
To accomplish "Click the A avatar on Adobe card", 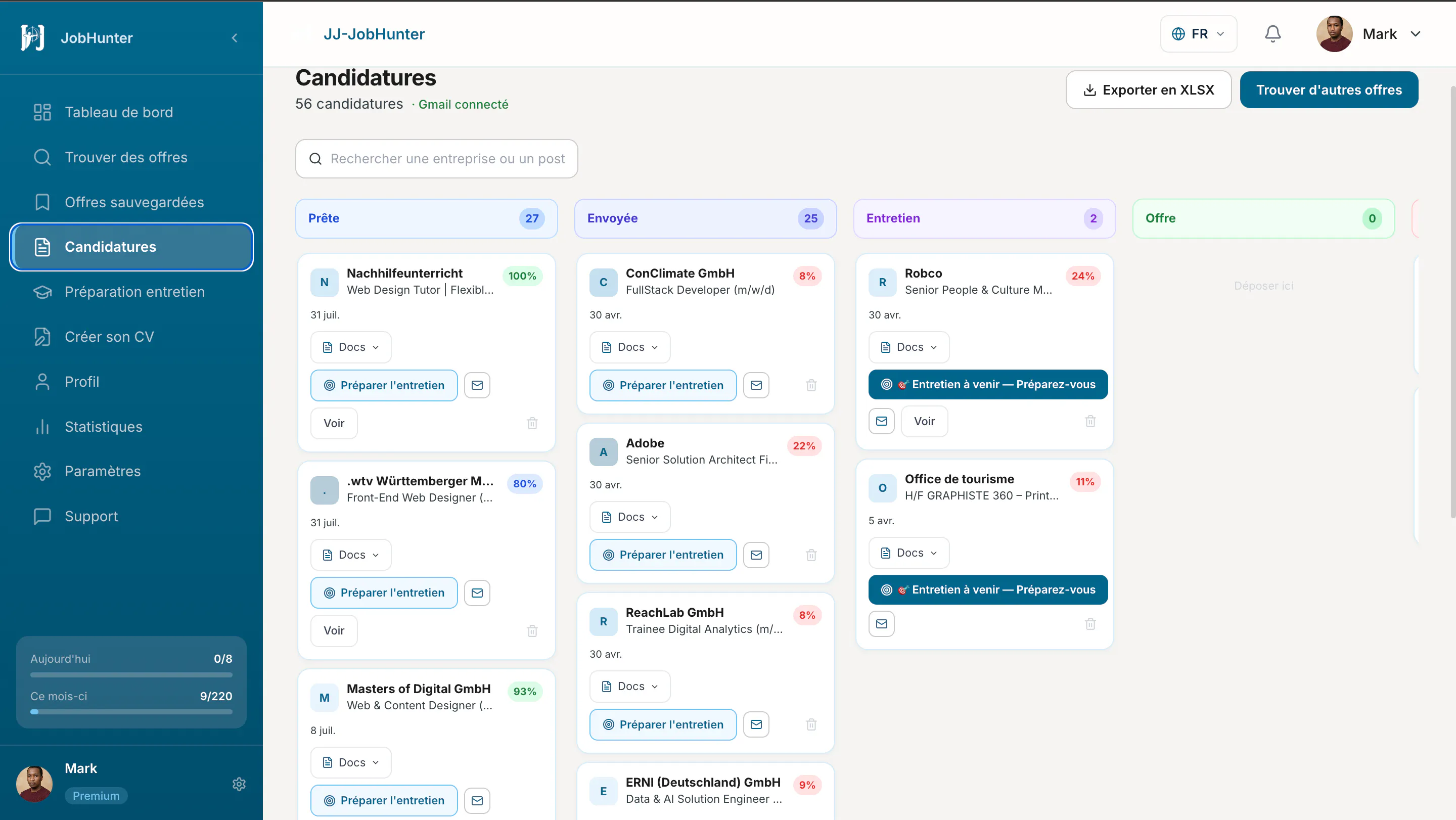I will 604,452.
